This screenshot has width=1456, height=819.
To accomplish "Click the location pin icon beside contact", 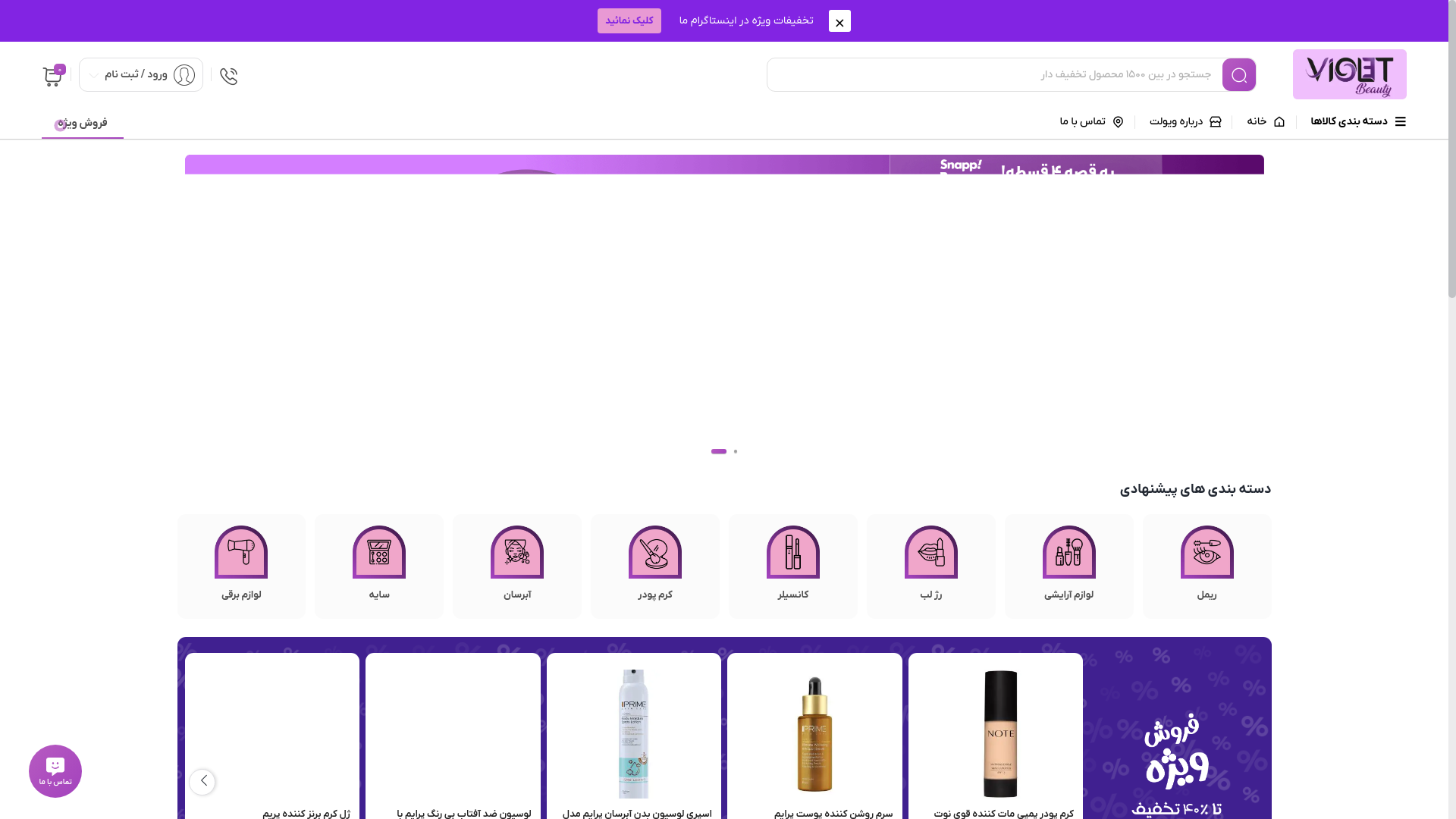I will (x=1118, y=122).
